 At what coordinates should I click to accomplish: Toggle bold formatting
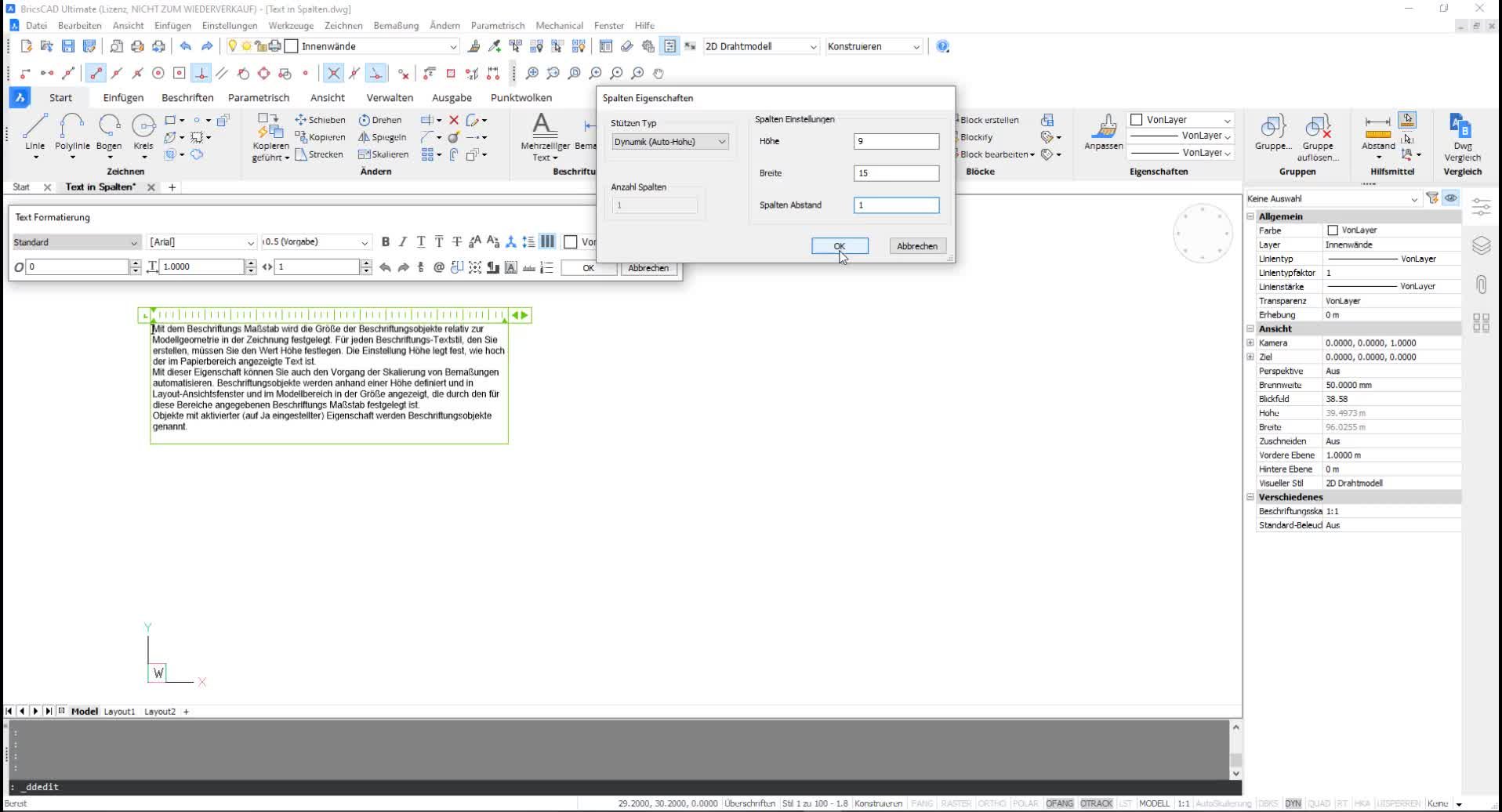(385, 242)
